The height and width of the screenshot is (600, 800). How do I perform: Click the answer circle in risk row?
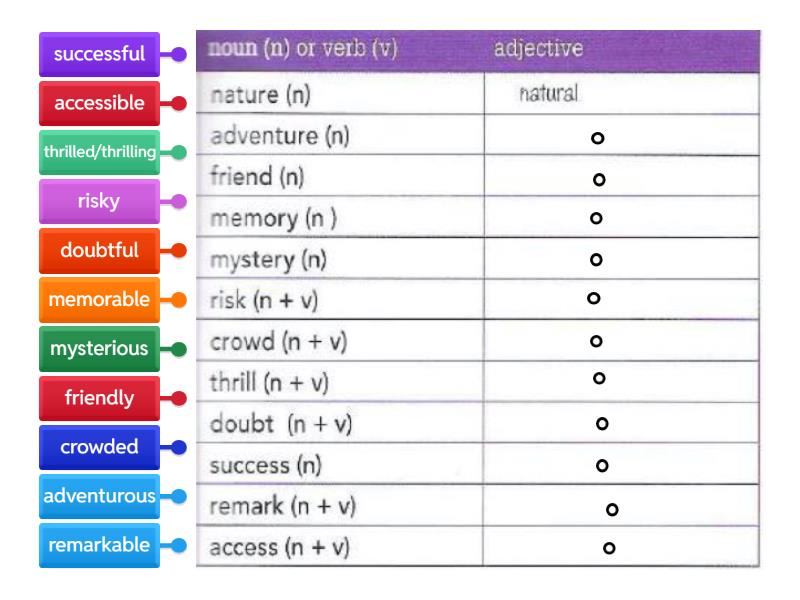click(x=593, y=298)
